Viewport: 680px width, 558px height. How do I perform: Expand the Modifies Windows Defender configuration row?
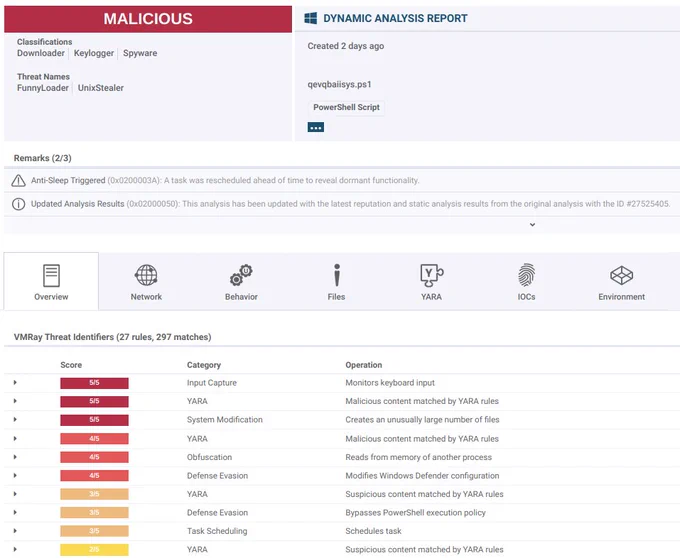(15, 476)
